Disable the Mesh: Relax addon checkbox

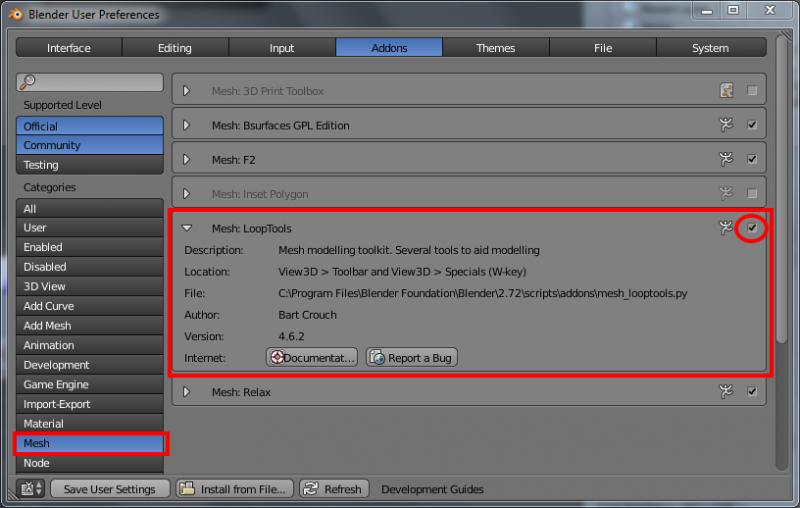coord(752,391)
